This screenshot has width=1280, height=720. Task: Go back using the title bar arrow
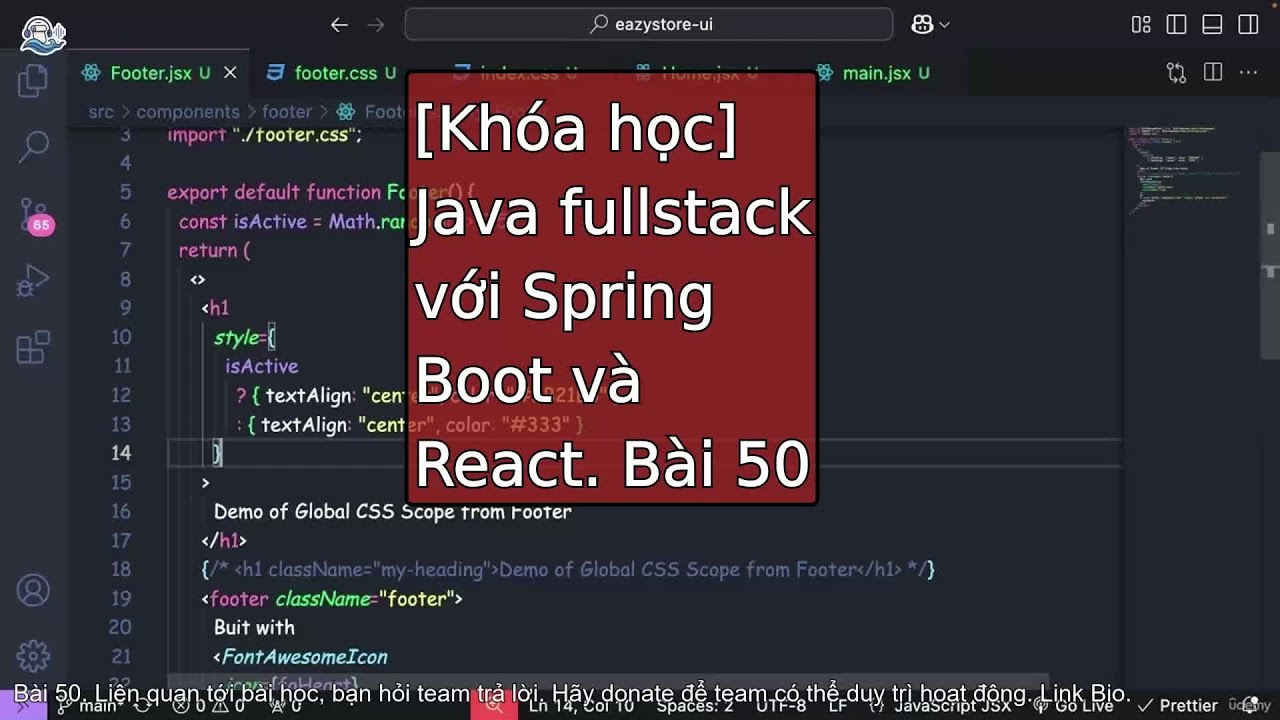click(339, 25)
